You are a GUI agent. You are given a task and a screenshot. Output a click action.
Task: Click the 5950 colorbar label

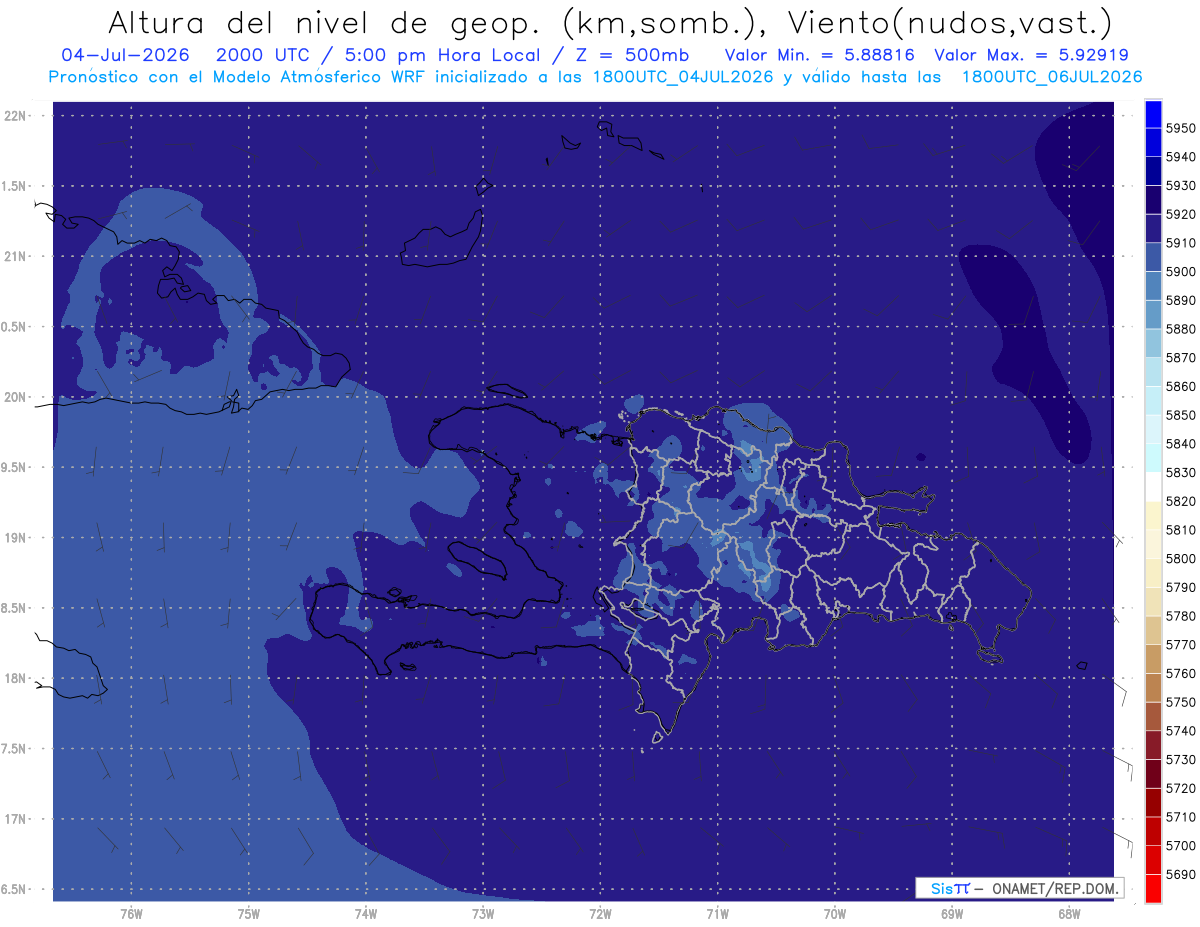1180,129
